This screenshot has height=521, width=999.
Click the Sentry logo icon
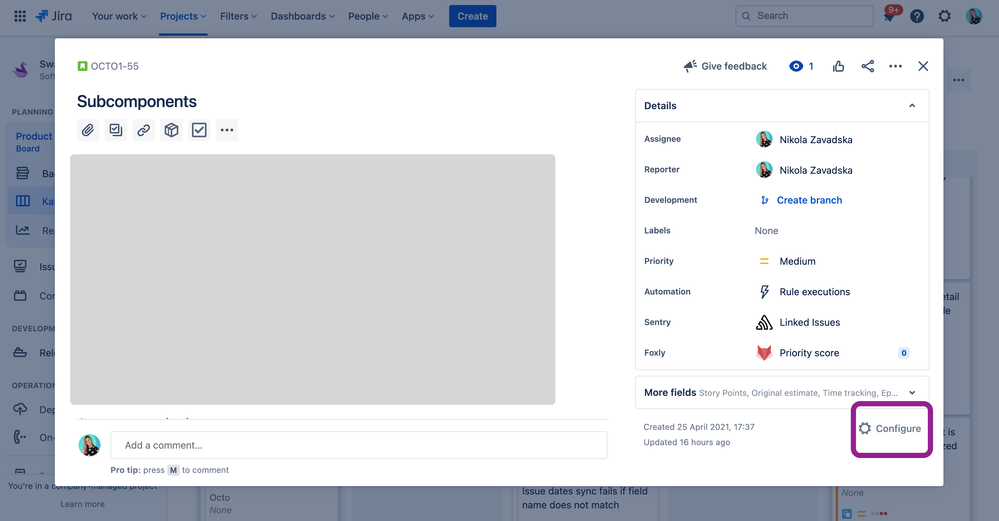tap(764, 322)
